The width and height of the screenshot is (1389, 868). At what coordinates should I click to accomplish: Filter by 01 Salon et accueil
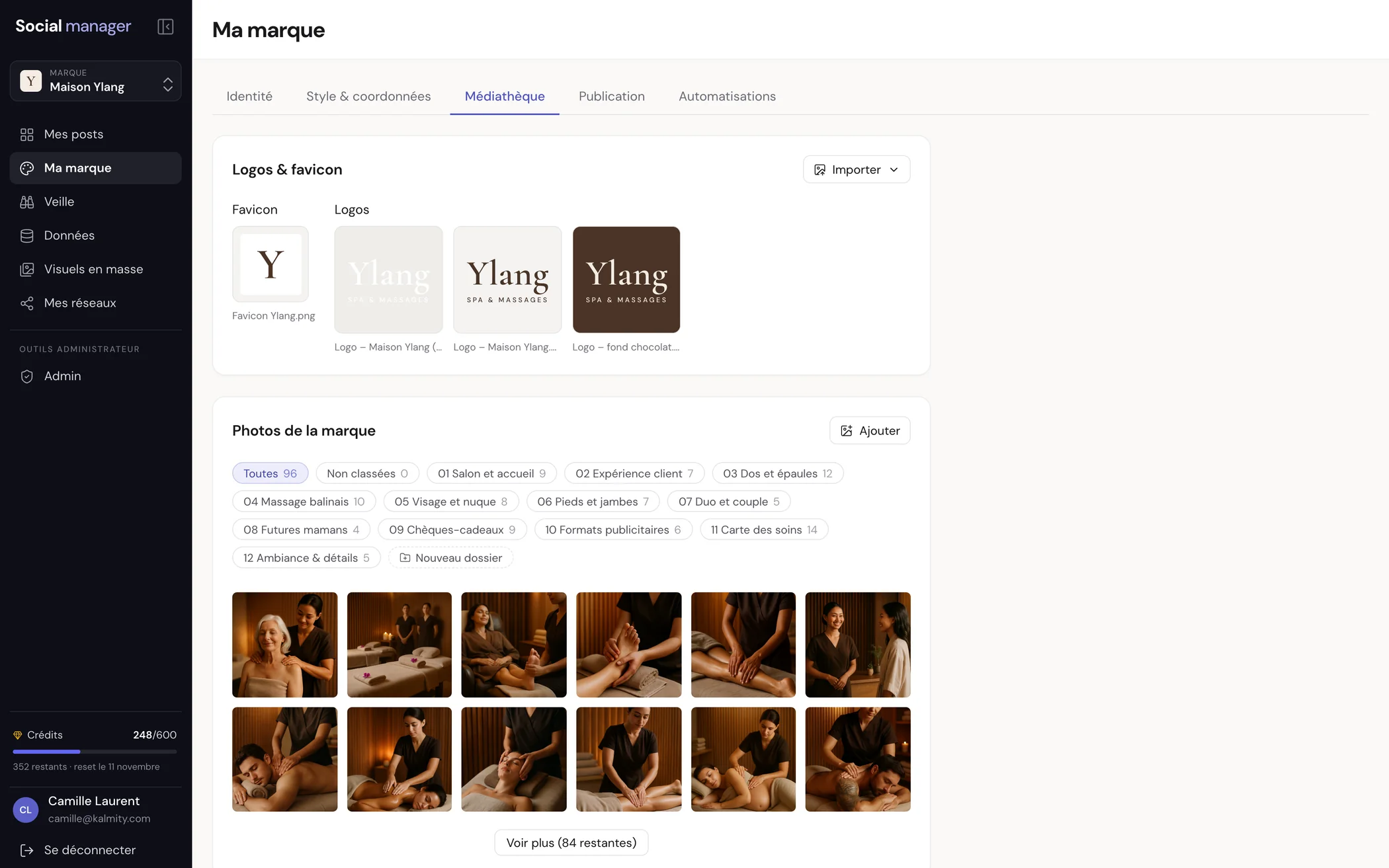(x=491, y=473)
